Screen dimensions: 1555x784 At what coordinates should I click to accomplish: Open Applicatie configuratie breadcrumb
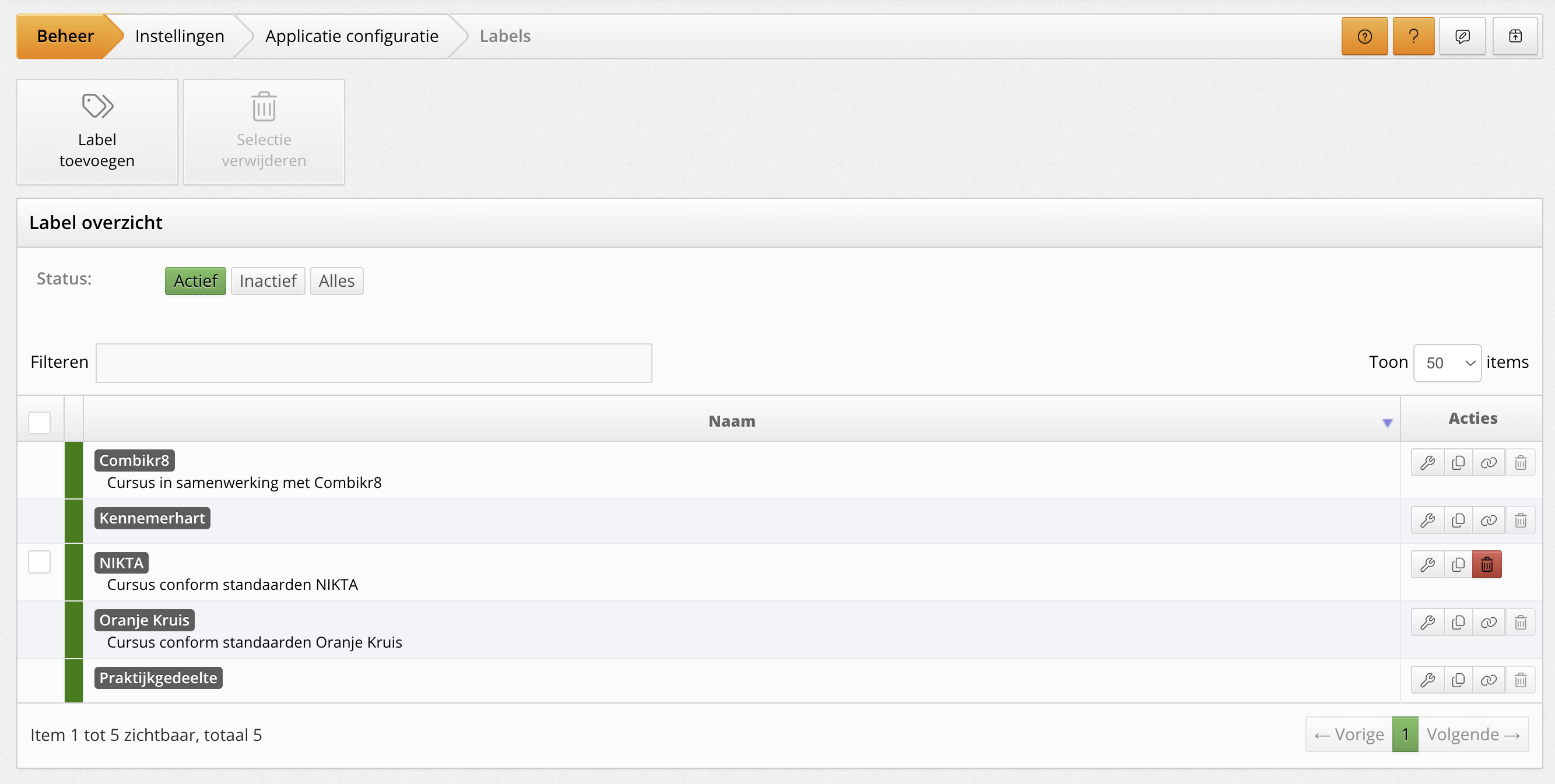pyautogui.click(x=352, y=37)
